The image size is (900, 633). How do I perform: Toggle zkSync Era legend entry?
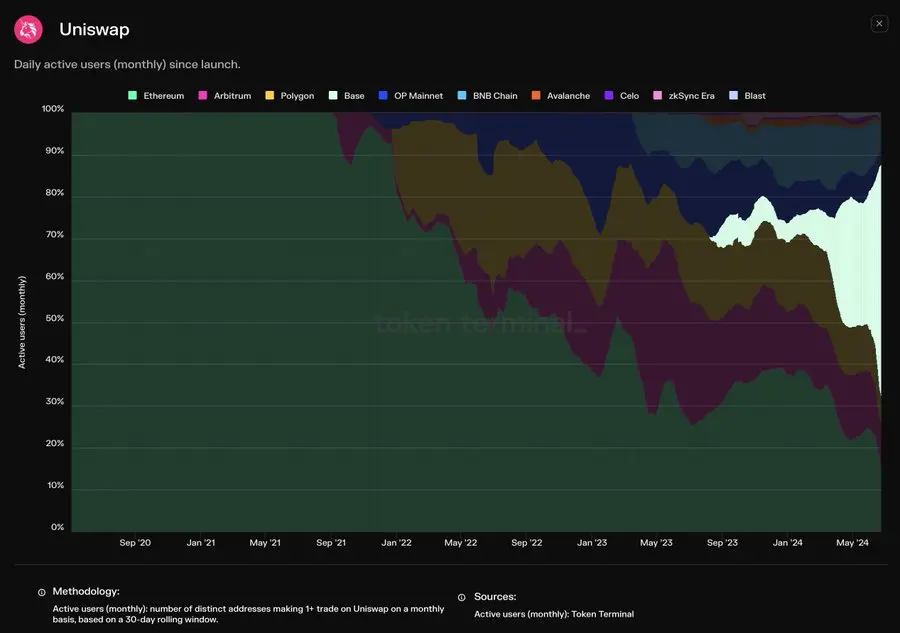pyautogui.click(x=684, y=96)
